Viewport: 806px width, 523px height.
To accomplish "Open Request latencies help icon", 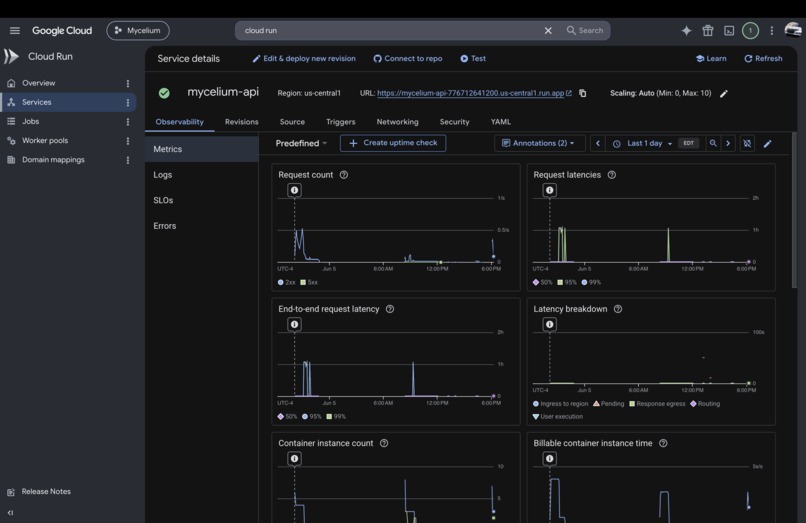I will [x=612, y=175].
